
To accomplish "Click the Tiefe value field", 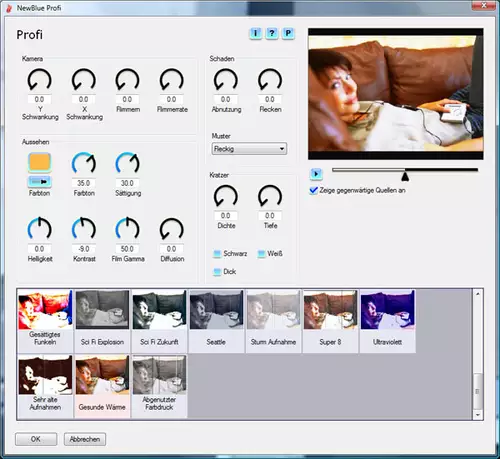I will click(270, 216).
